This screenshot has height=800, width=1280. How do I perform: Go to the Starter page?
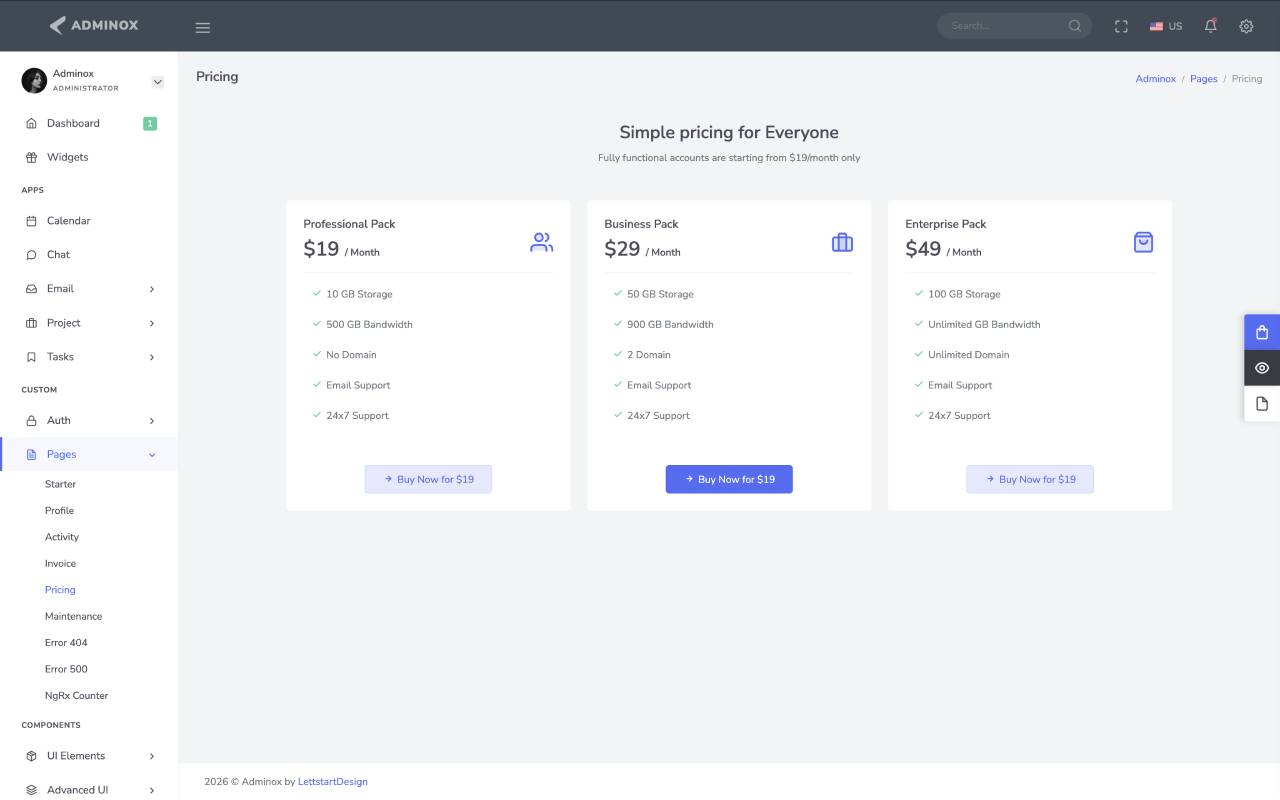(x=60, y=484)
